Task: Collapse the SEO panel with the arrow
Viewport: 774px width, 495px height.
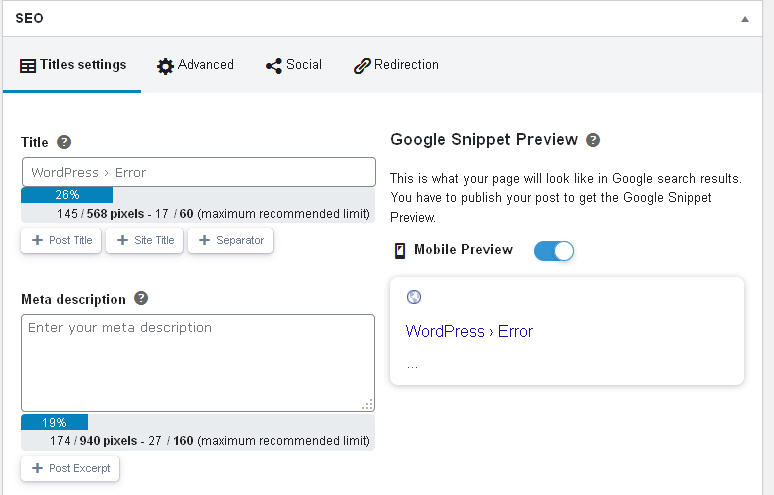Action: tap(745, 19)
